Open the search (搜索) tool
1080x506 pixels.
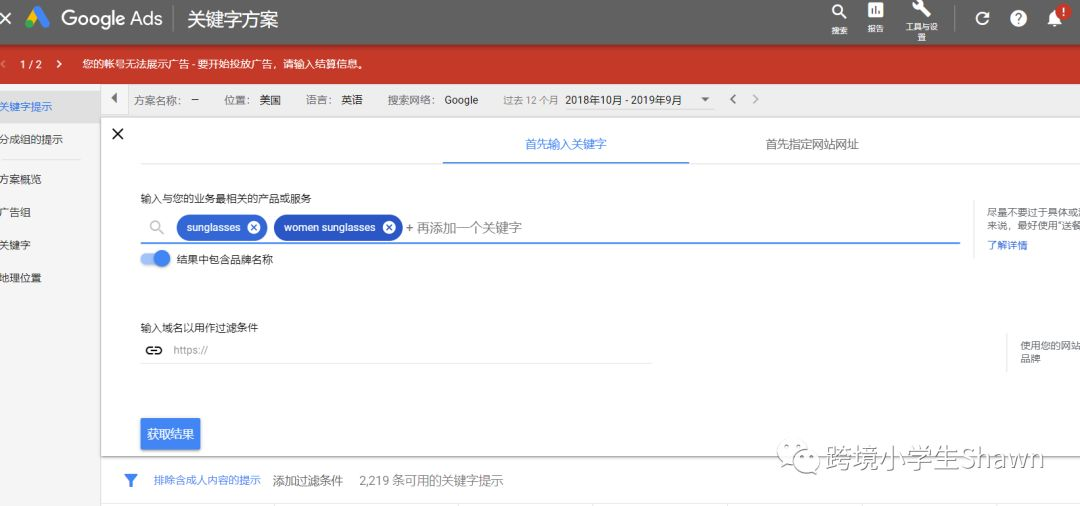click(839, 19)
